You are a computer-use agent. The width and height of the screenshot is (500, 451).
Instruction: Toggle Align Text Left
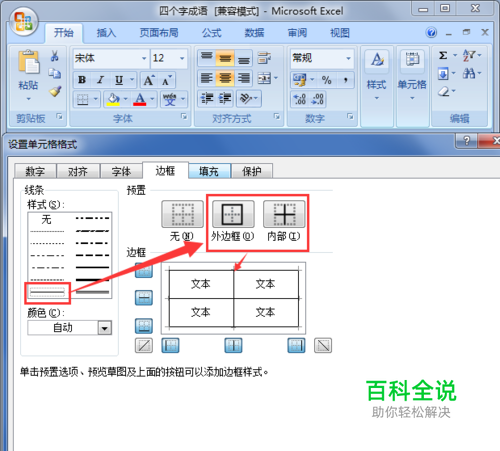click(207, 79)
